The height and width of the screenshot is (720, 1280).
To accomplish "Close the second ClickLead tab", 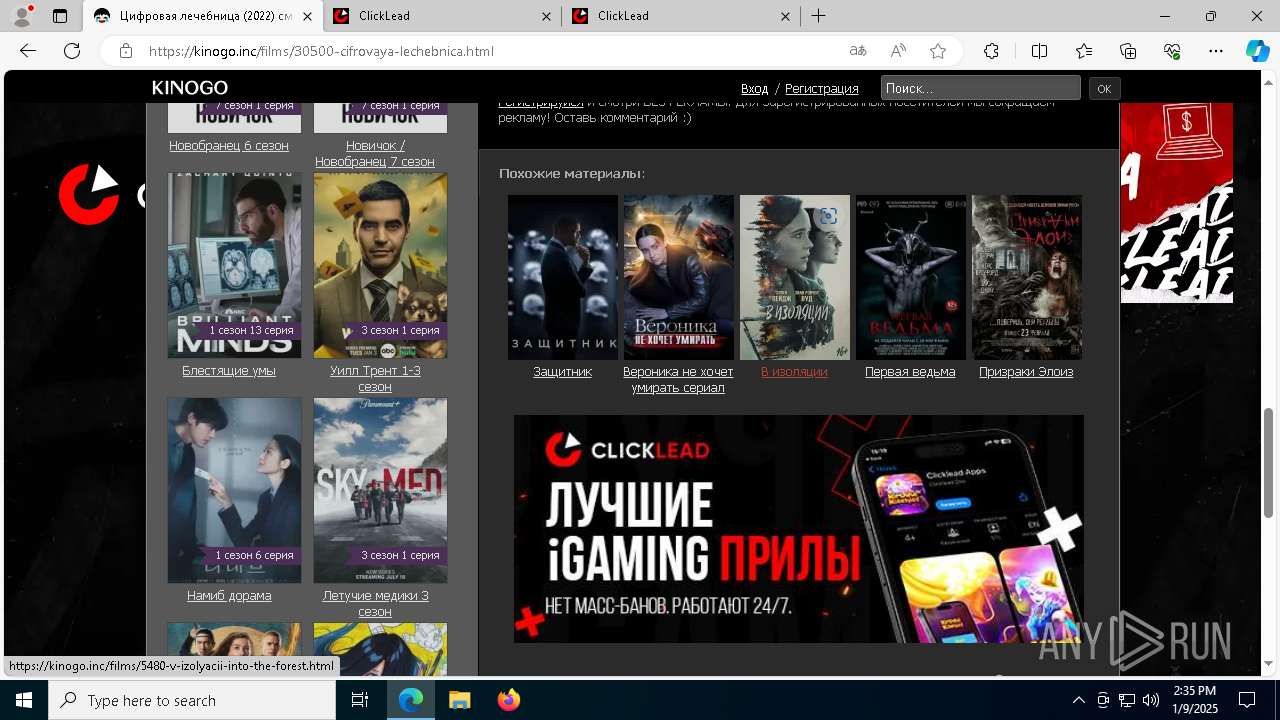I will coord(786,16).
